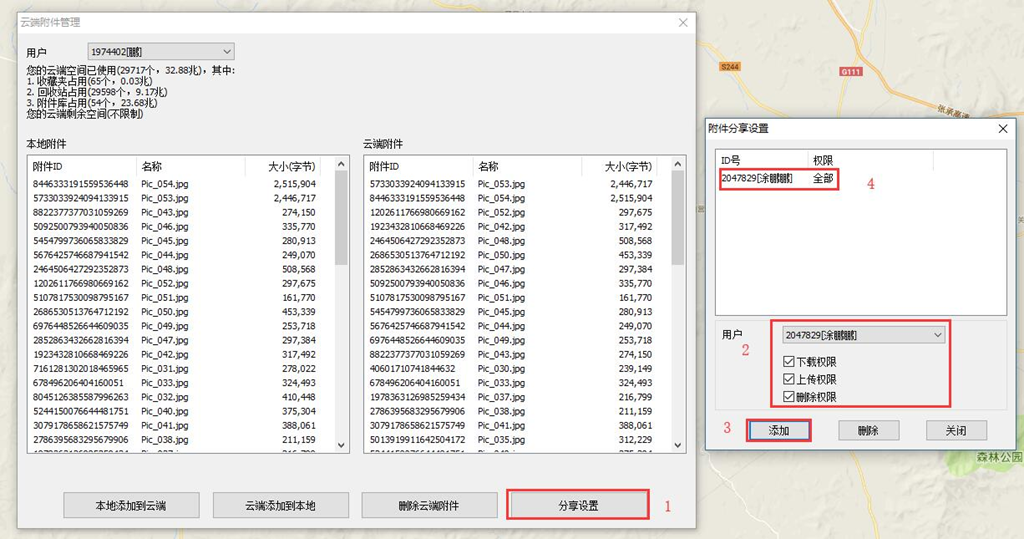Toggle the 下载权限 checkbox

(x=788, y=362)
